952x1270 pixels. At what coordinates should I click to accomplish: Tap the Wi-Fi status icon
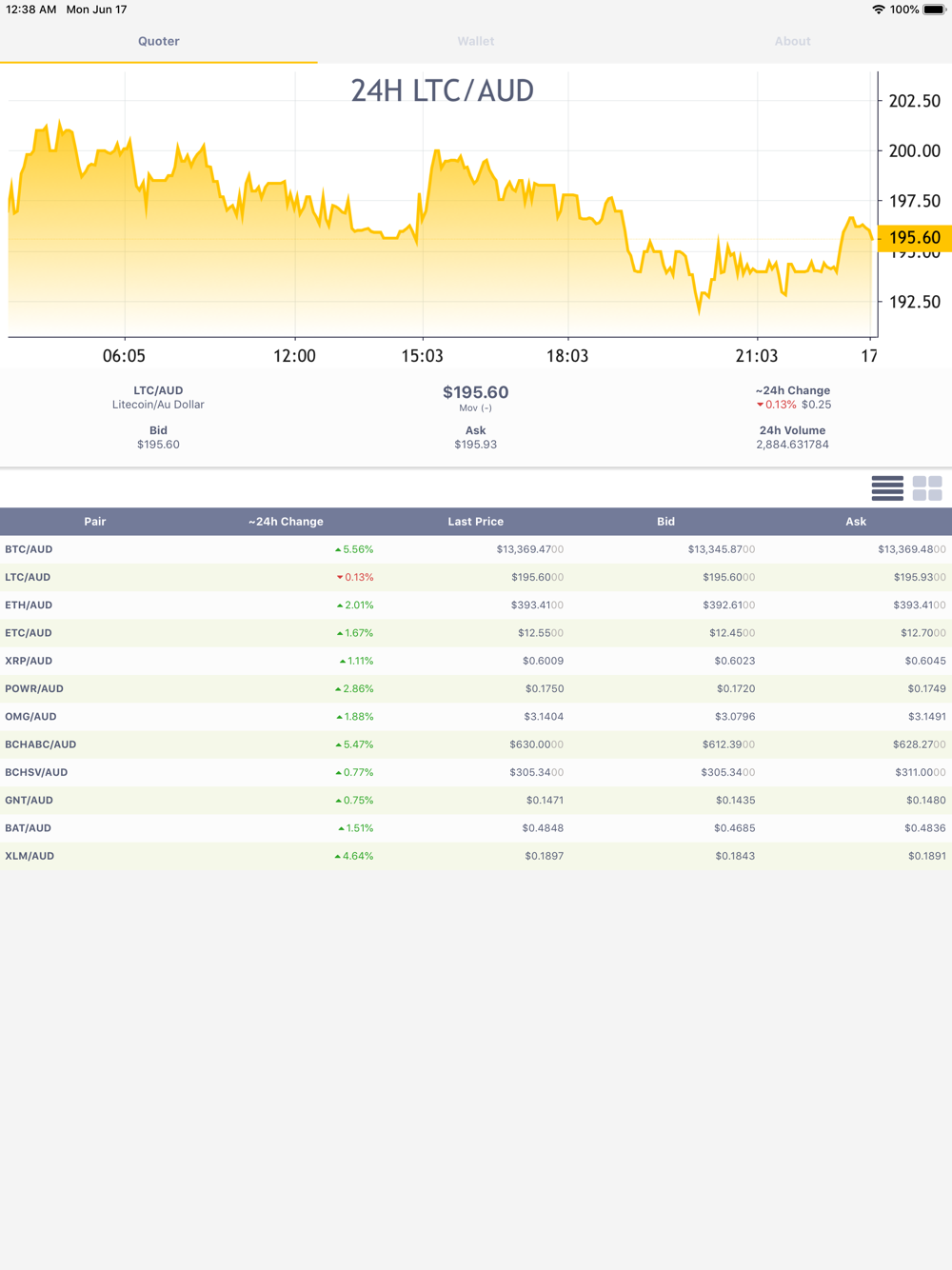coord(878,10)
